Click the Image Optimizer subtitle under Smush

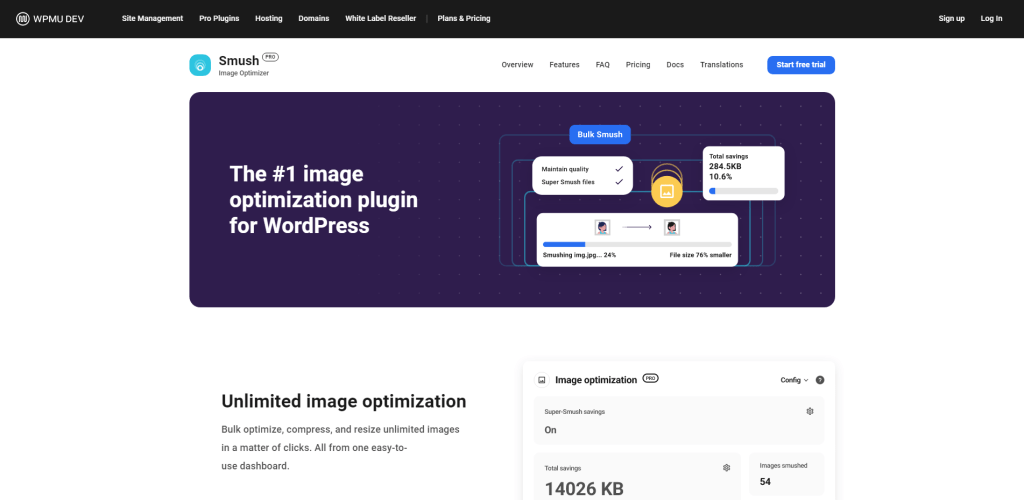click(x=244, y=73)
